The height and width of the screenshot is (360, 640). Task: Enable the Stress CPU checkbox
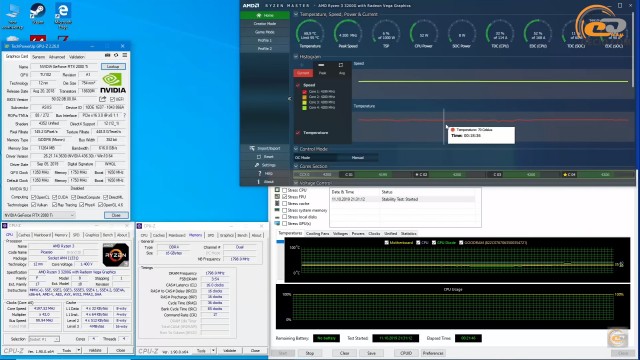point(284,190)
